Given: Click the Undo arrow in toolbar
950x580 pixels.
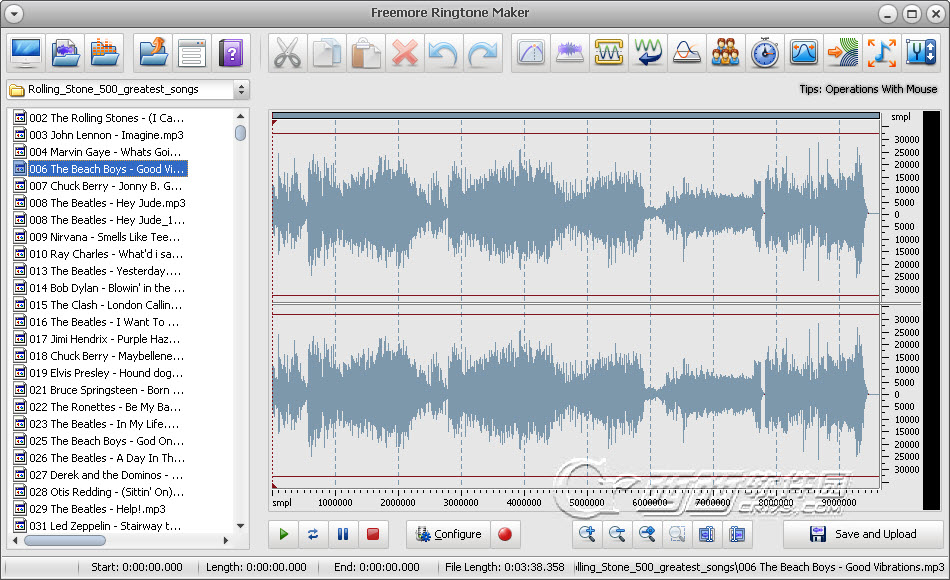Looking at the screenshot, I should (x=444, y=52).
